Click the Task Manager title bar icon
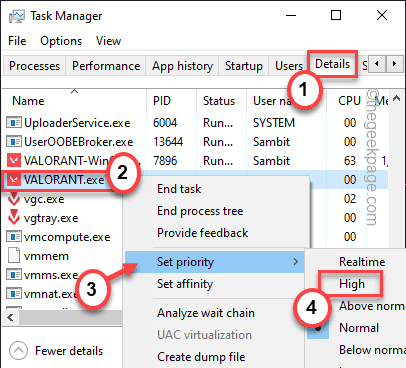Screen dimensions: 406x368 point(16,16)
